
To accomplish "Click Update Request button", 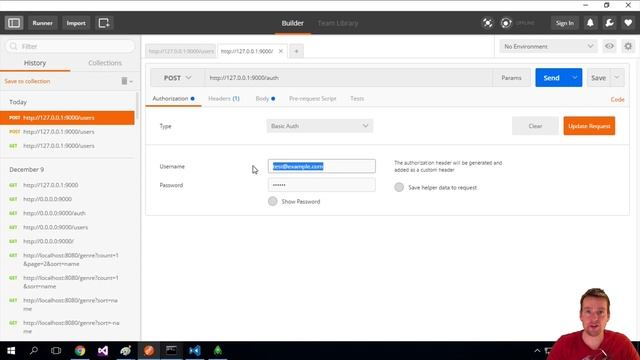I will point(589,126).
